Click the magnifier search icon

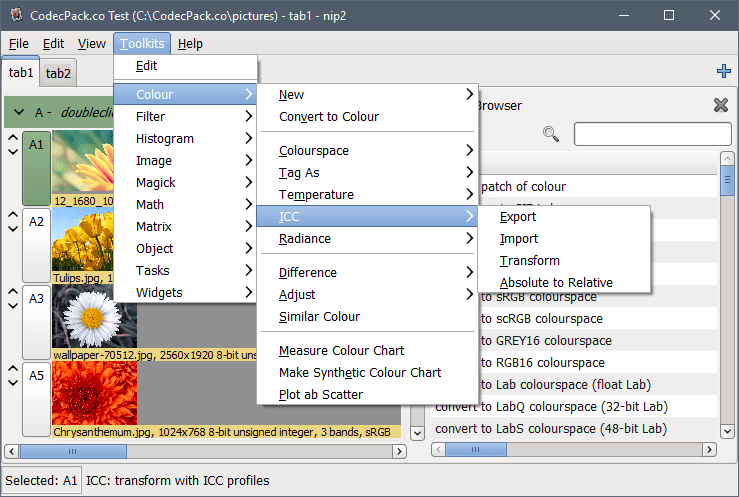click(x=550, y=134)
